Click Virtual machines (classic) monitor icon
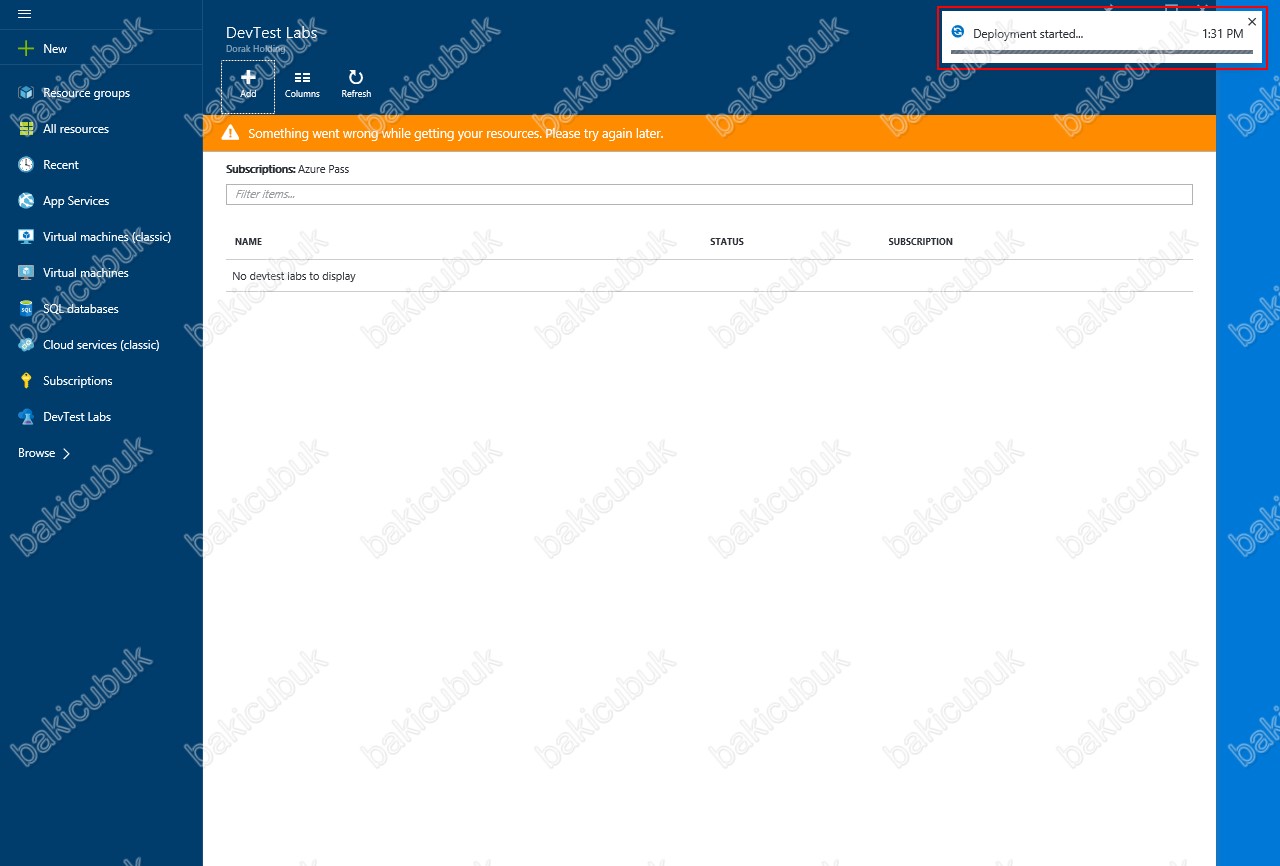Viewport: 1280px width, 866px height. coord(26,237)
